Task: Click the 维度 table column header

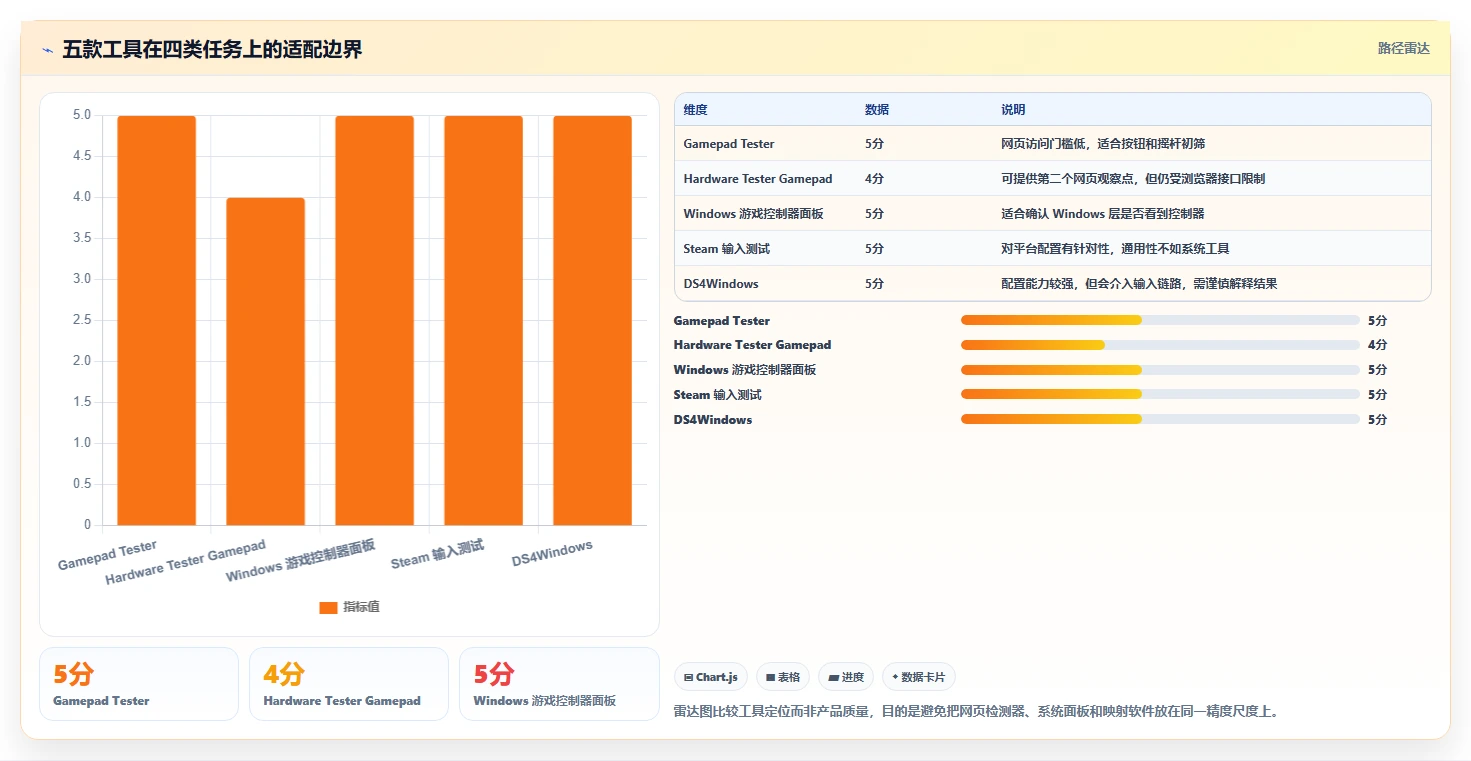Action: pos(695,110)
